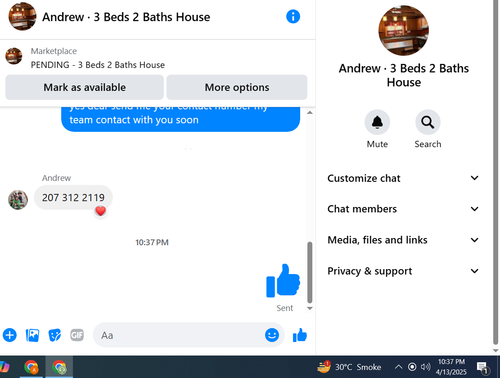Click the blue 'team contact with you soon' message
This screenshot has width=500, height=378.
(180, 119)
